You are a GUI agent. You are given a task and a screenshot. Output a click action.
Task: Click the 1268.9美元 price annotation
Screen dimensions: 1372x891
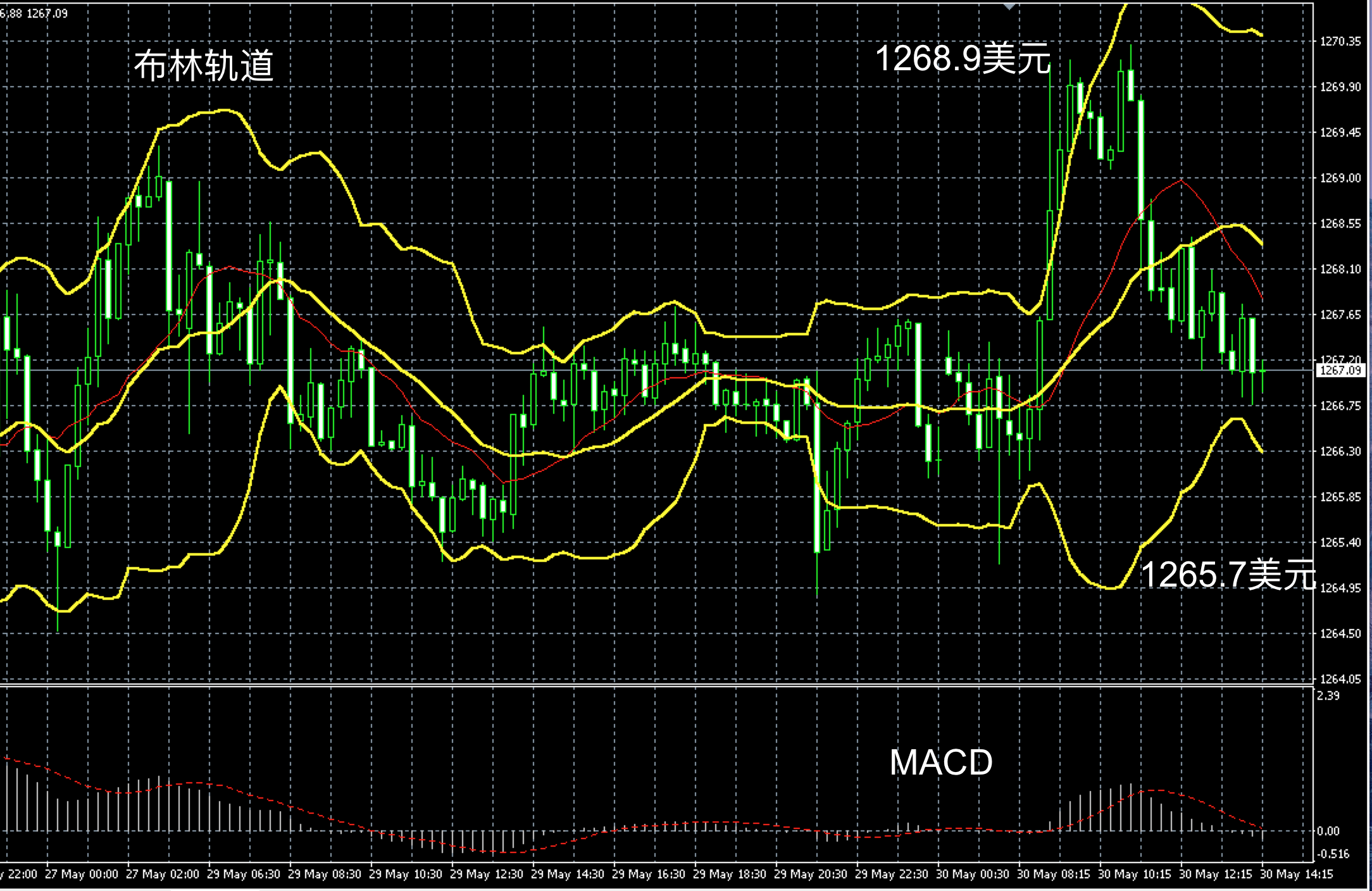click(963, 58)
